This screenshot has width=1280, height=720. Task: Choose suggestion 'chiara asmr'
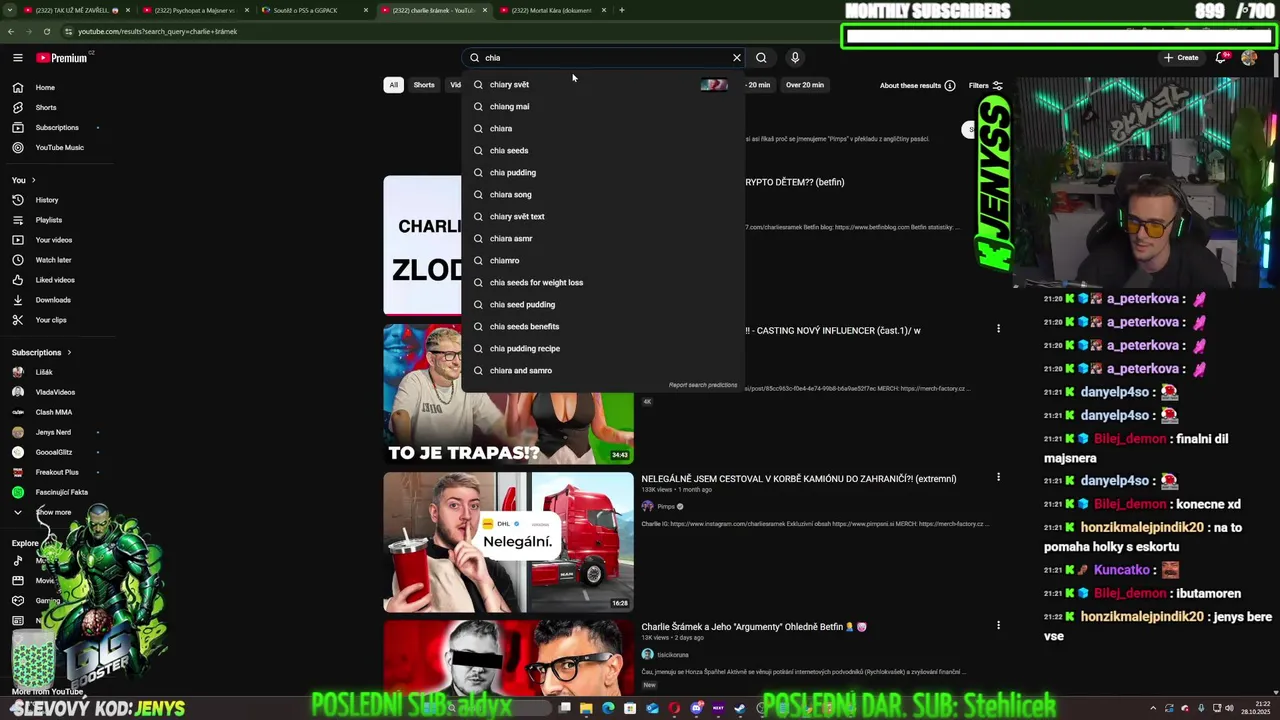coord(603,239)
